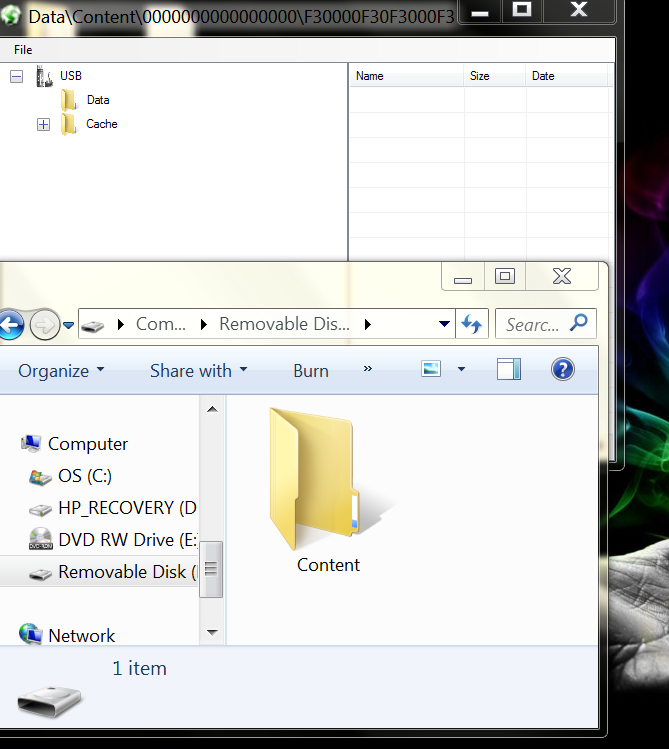Viewport: 669px width, 749px height.
Task: Open the Organize dropdown menu
Action: pos(61,370)
